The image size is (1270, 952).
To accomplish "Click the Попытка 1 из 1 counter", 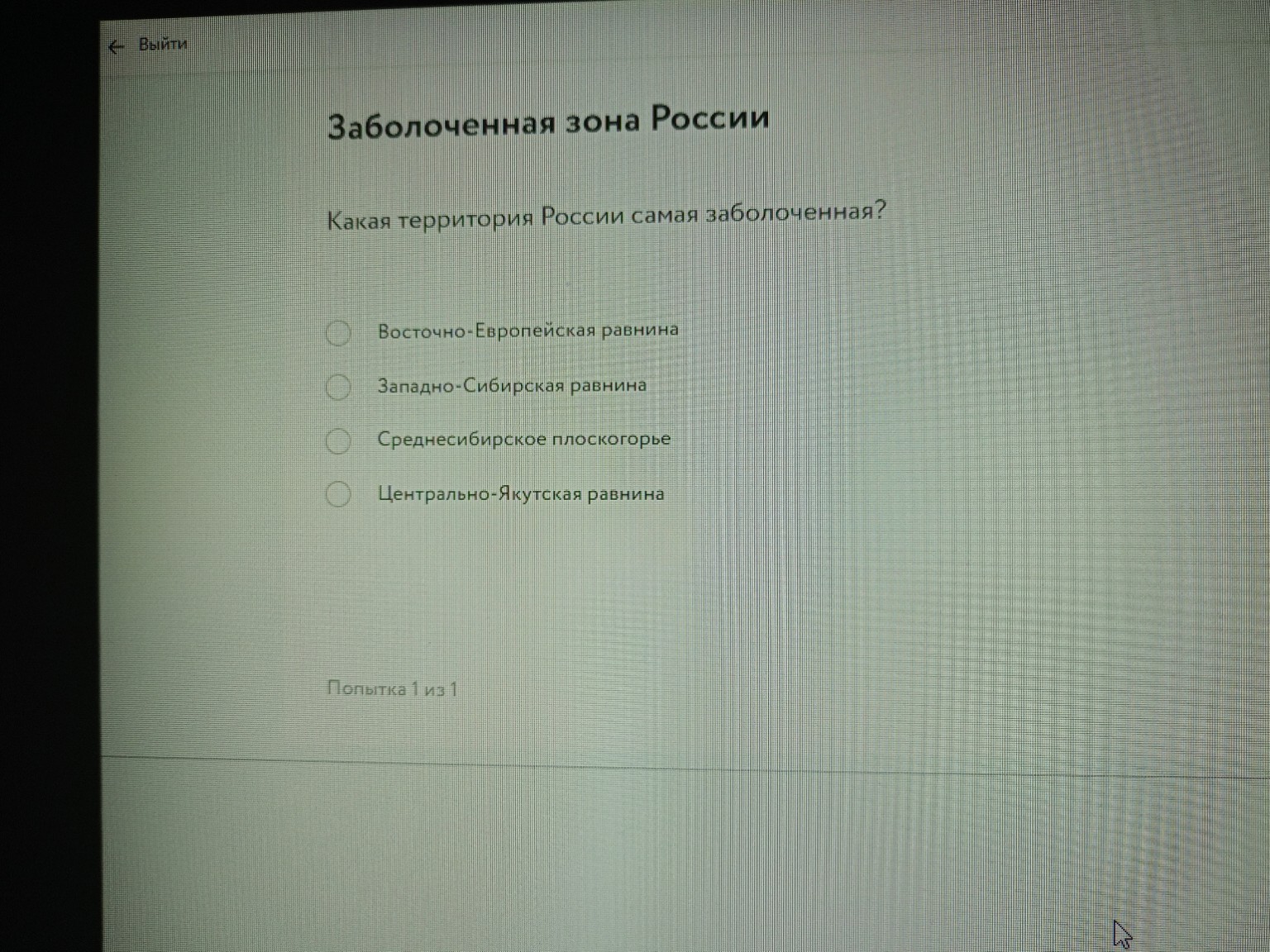I will pos(393,690).
